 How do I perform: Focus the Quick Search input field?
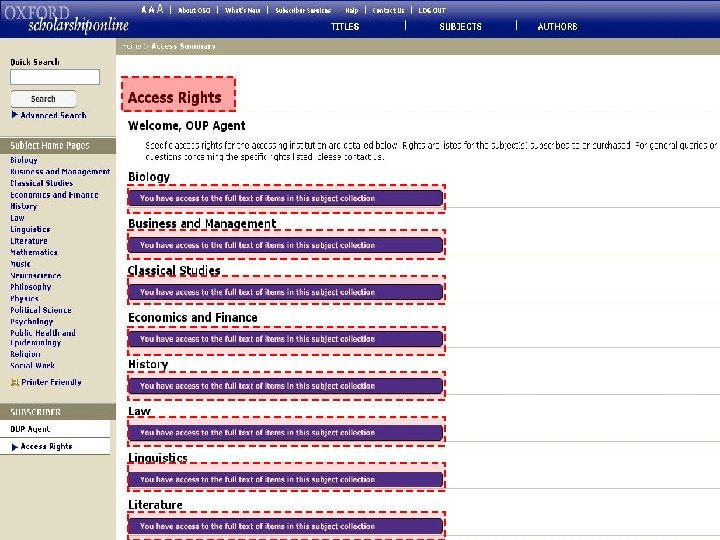coord(55,77)
